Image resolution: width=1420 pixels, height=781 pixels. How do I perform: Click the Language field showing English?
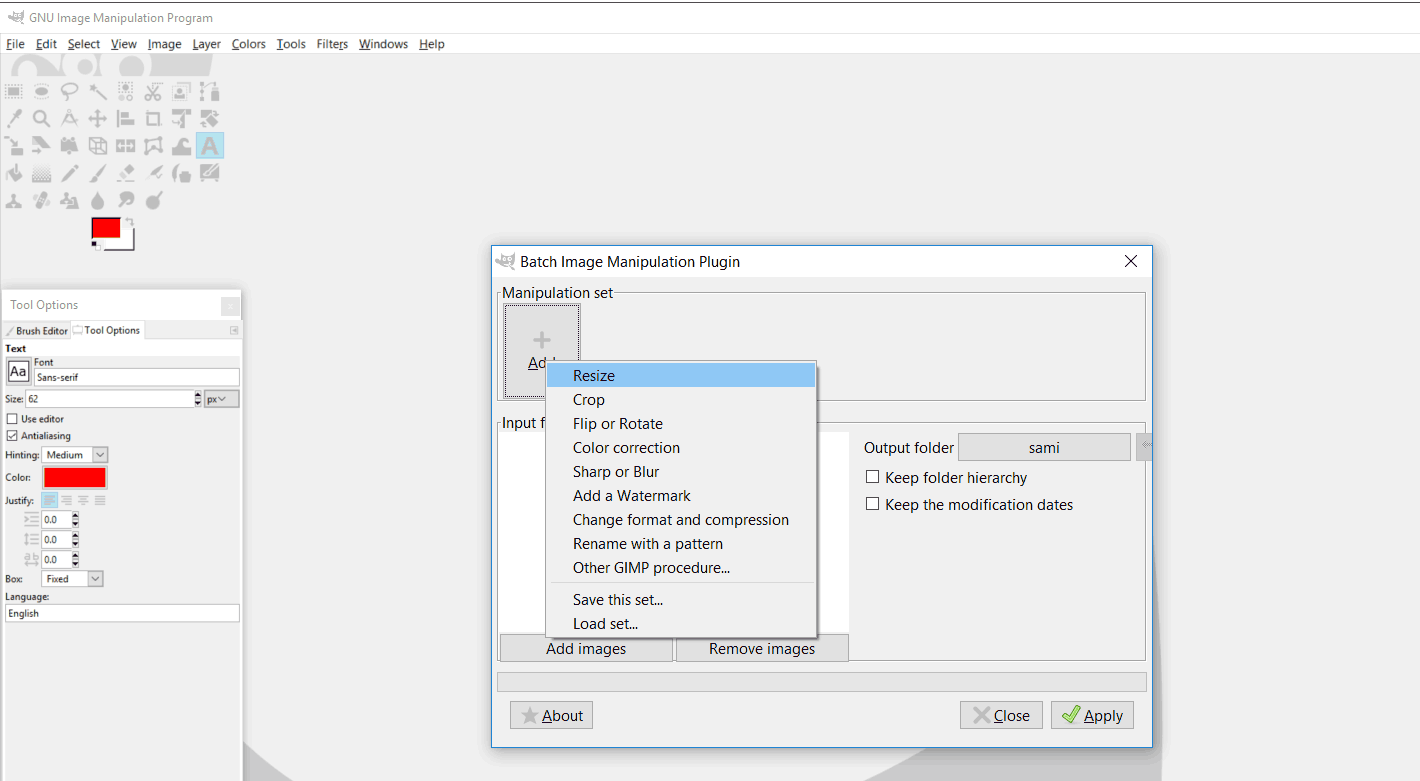(122, 613)
